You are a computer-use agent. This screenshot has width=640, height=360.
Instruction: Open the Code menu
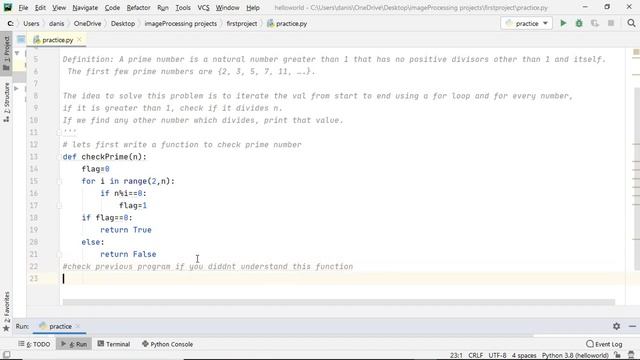[112, 7]
